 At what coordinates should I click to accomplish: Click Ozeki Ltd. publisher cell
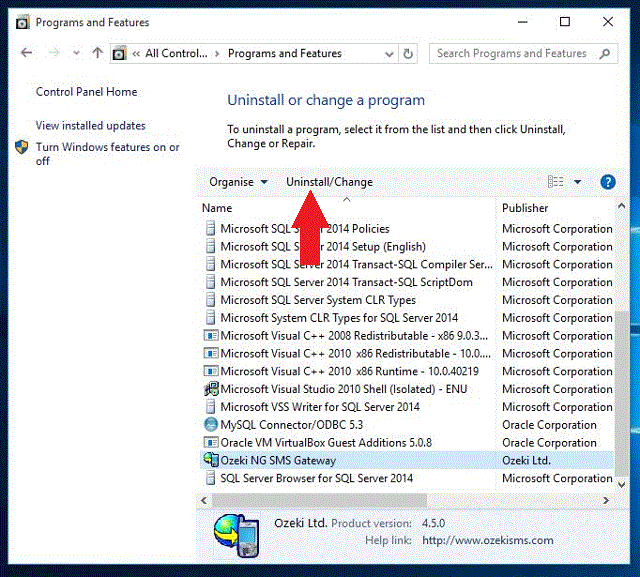click(x=526, y=461)
